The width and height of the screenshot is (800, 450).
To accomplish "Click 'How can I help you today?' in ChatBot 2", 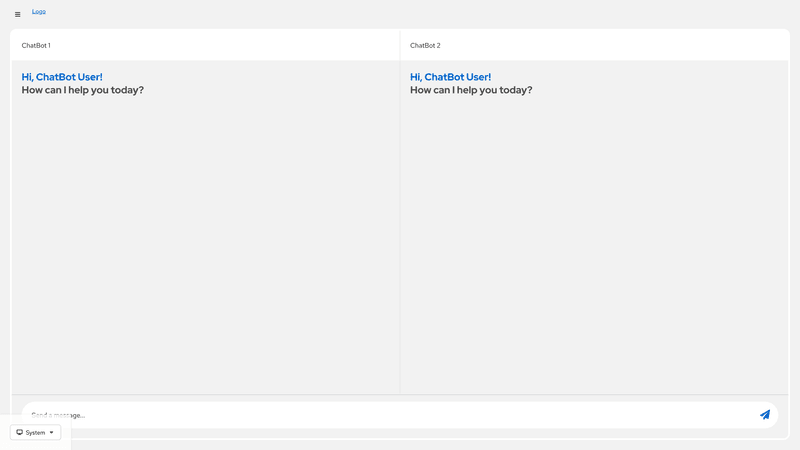I will pyautogui.click(x=471, y=90).
